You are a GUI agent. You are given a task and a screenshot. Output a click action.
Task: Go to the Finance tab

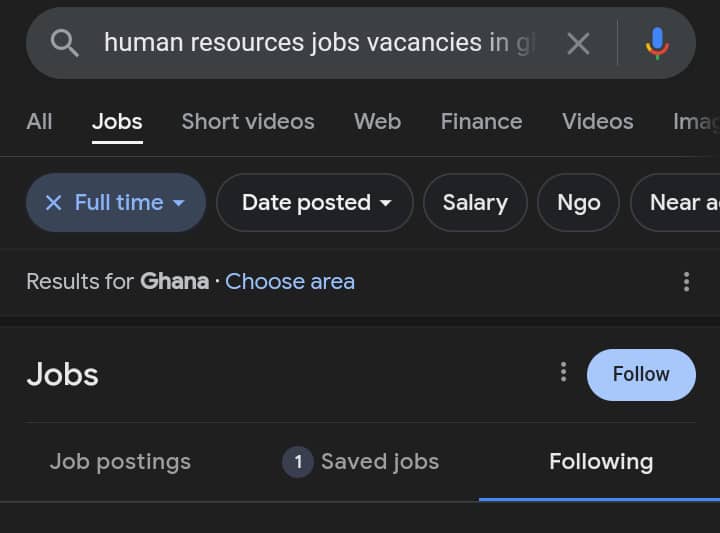coord(481,122)
